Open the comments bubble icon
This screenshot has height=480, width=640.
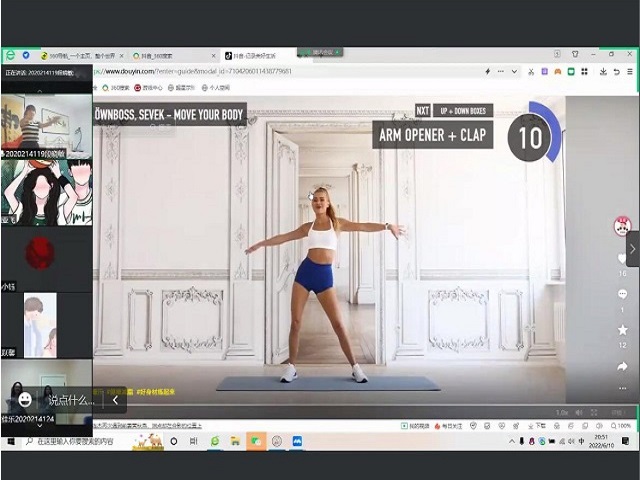pyautogui.click(x=622, y=294)
